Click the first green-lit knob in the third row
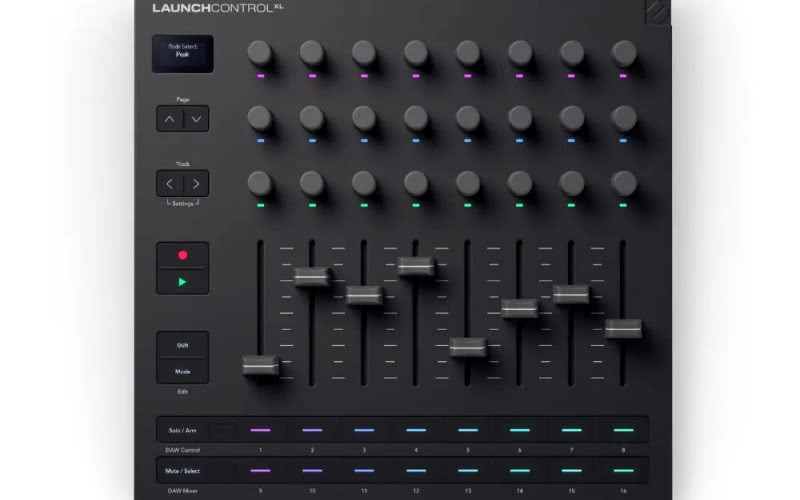Viewport: 800px width, 500px height. click(260, 183)
